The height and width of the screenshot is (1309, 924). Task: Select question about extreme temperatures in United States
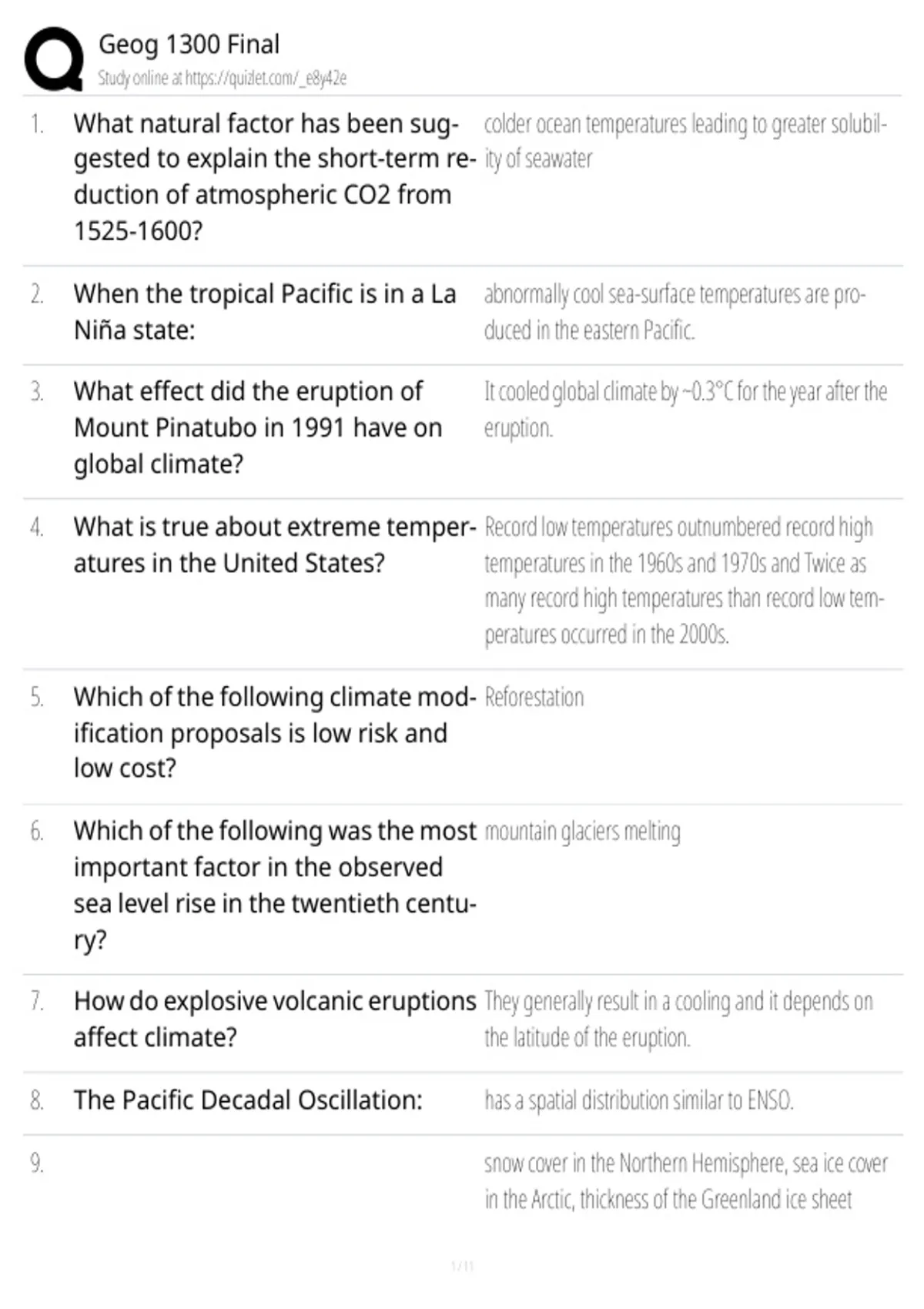(x=274, y=545)
